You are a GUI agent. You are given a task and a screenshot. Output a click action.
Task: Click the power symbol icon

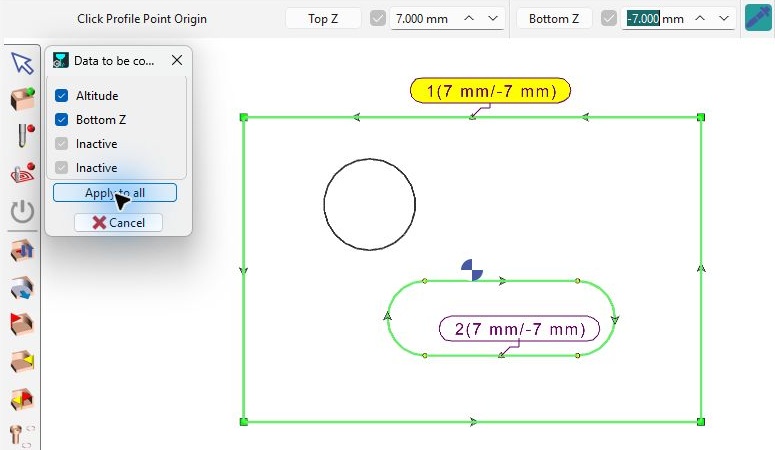[22, 212]
